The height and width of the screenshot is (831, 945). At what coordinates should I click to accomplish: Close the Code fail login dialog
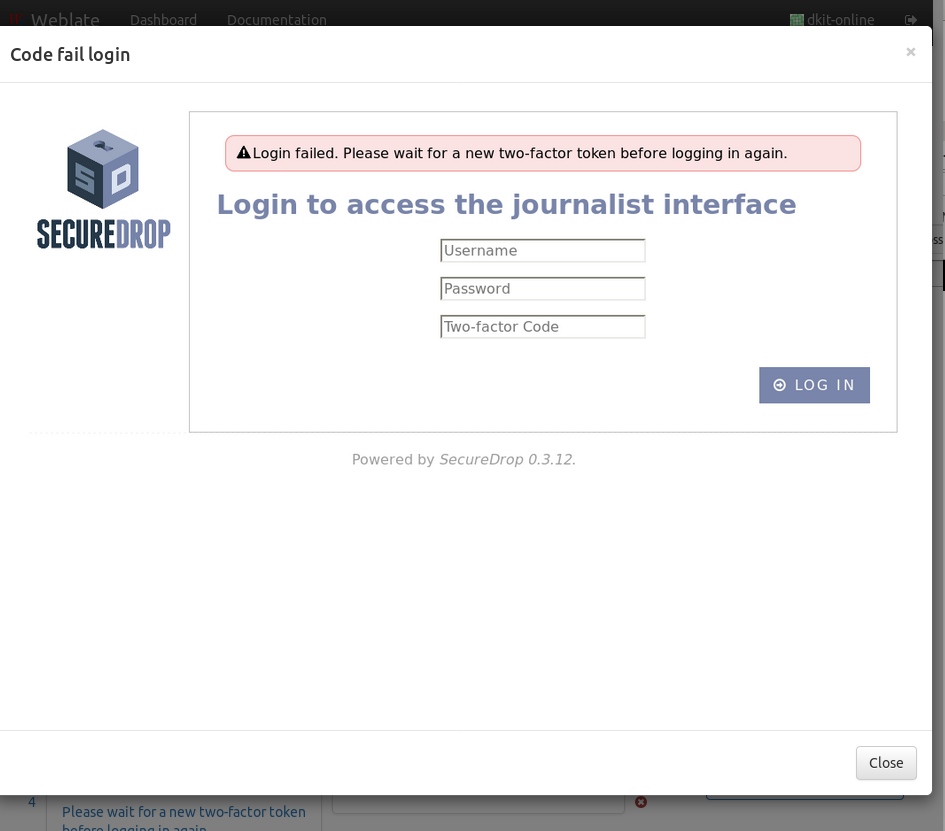pos(886,762)
